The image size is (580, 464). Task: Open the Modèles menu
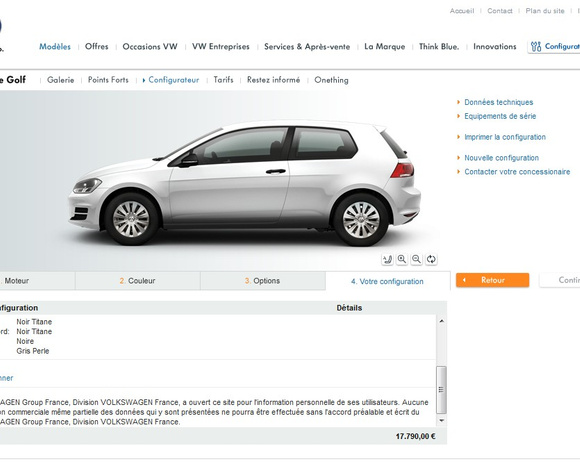coord(55,47)
